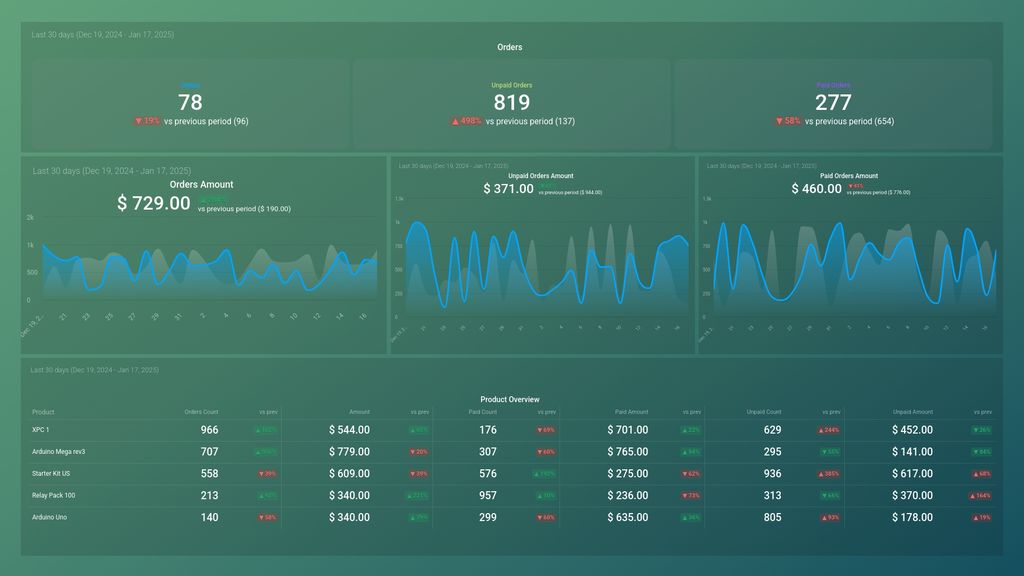This screenshot has width=1024, height=576.
Task: Click the Orders Amount chart title
Action: click(x=201, y=184)
